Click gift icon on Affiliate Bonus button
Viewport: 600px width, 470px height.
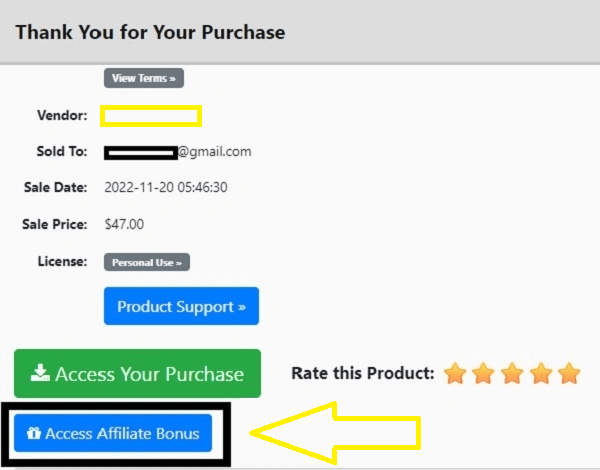35,434
